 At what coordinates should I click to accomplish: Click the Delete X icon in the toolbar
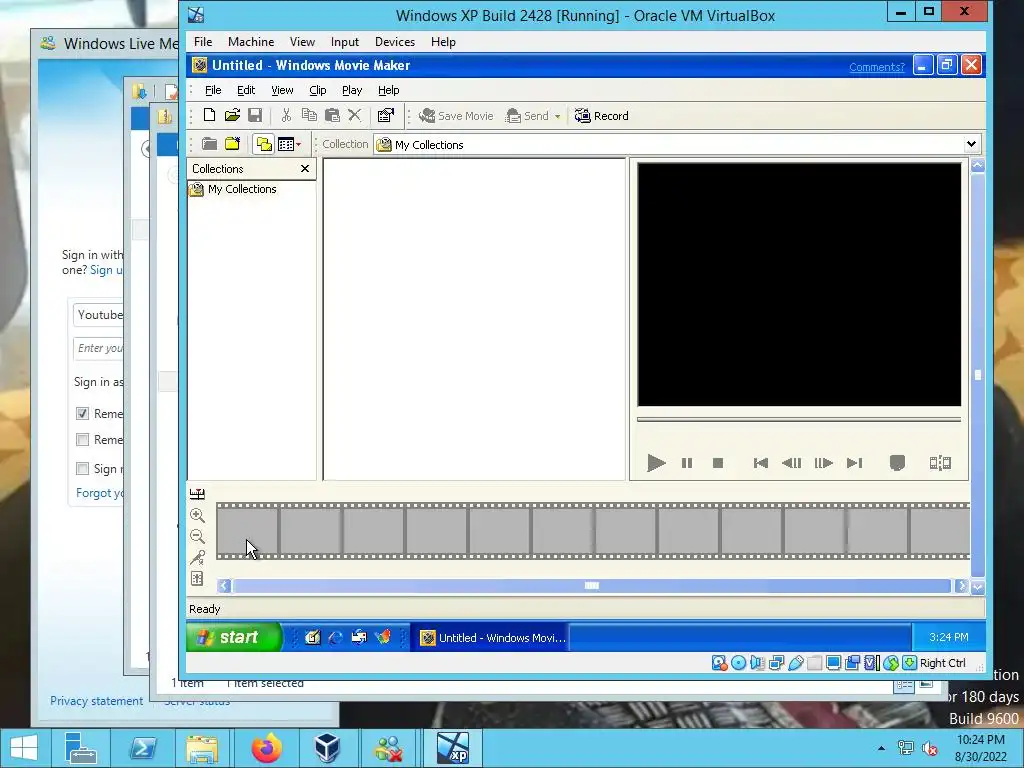(x=355, y=116)
